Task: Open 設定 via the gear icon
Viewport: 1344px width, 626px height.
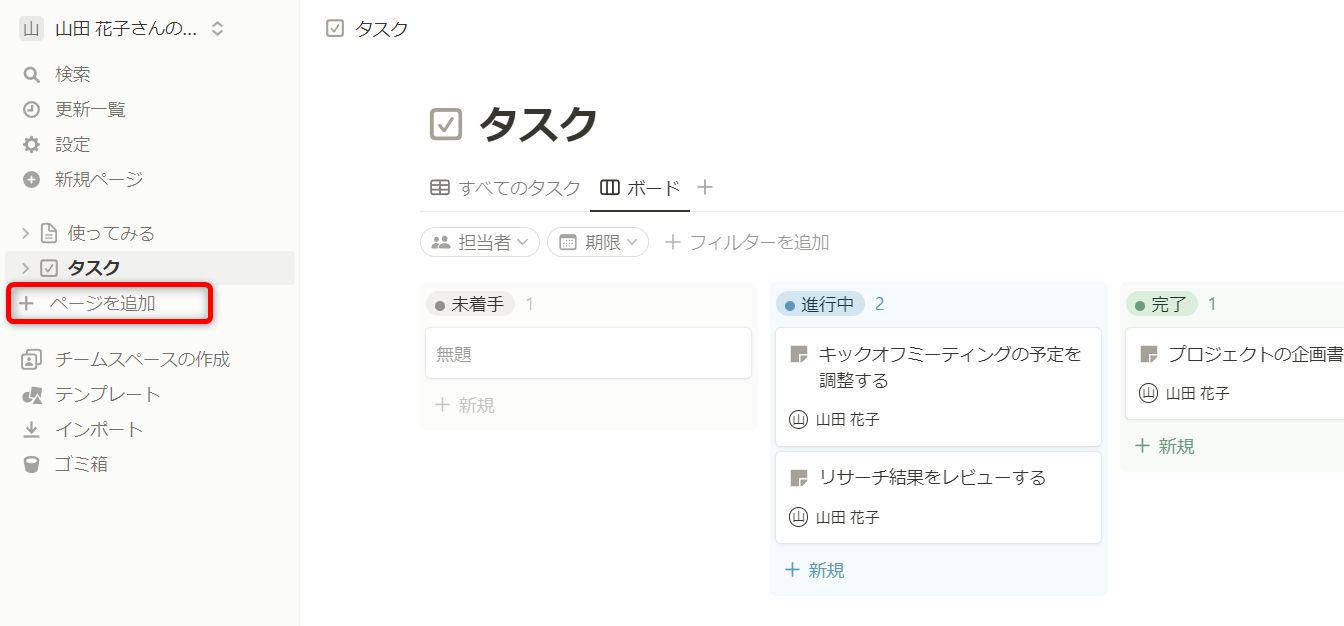Action: pyautogui.click(x=32, y=145)
